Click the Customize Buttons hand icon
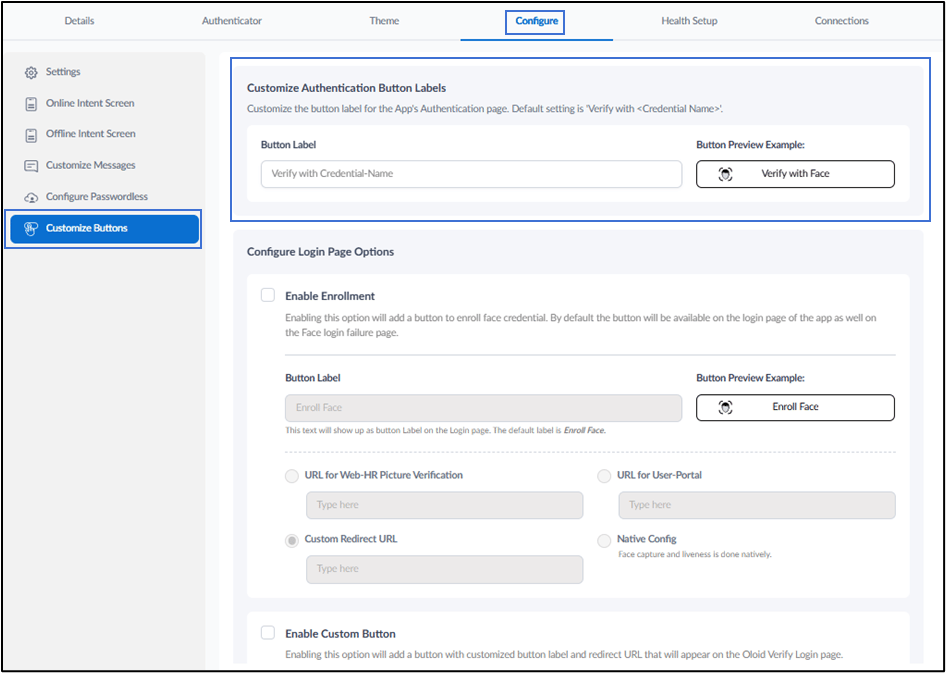946x673 pixels. tap(31, 229)
